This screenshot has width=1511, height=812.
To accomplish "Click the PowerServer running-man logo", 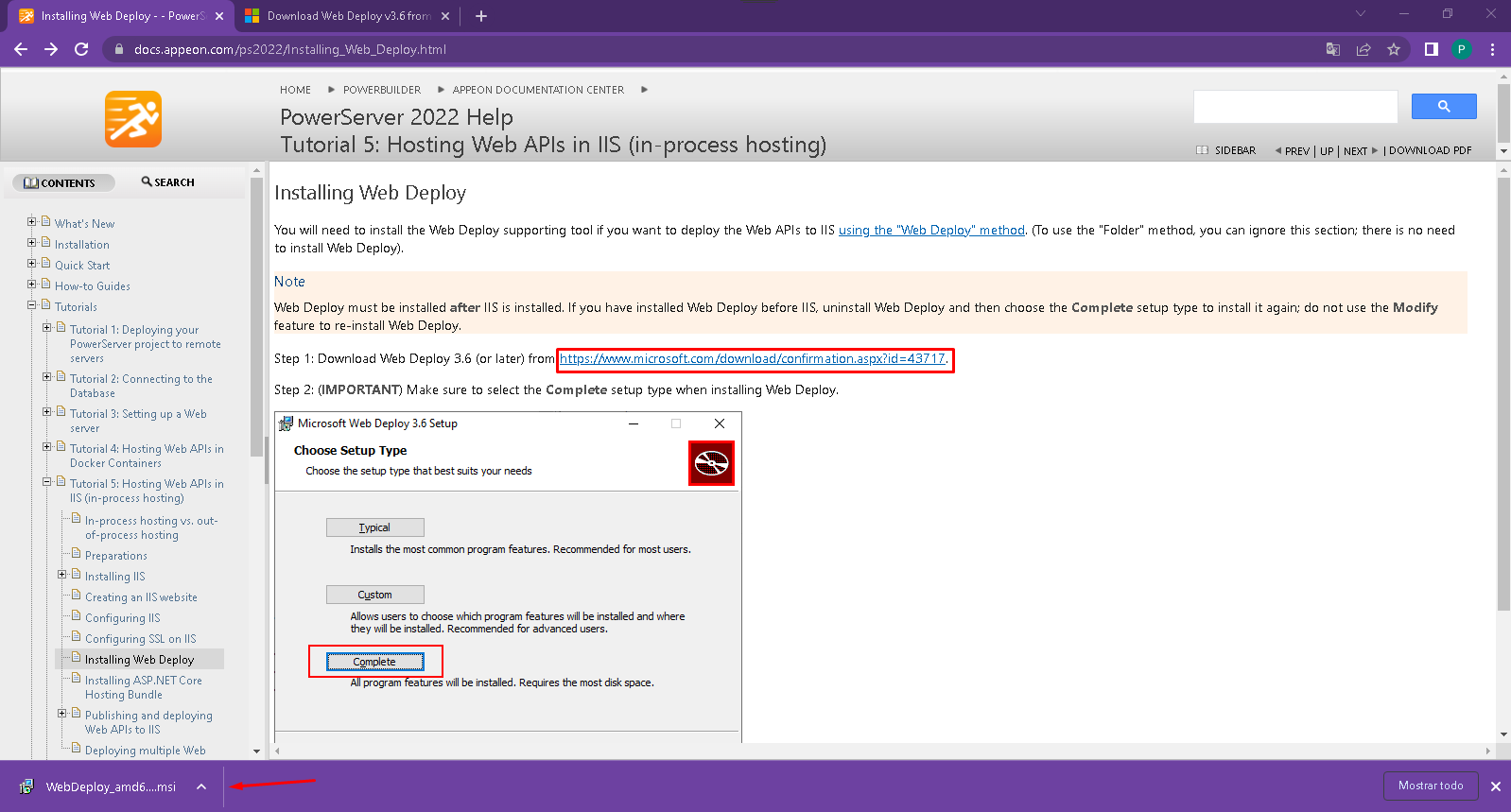I will point(133,119).
